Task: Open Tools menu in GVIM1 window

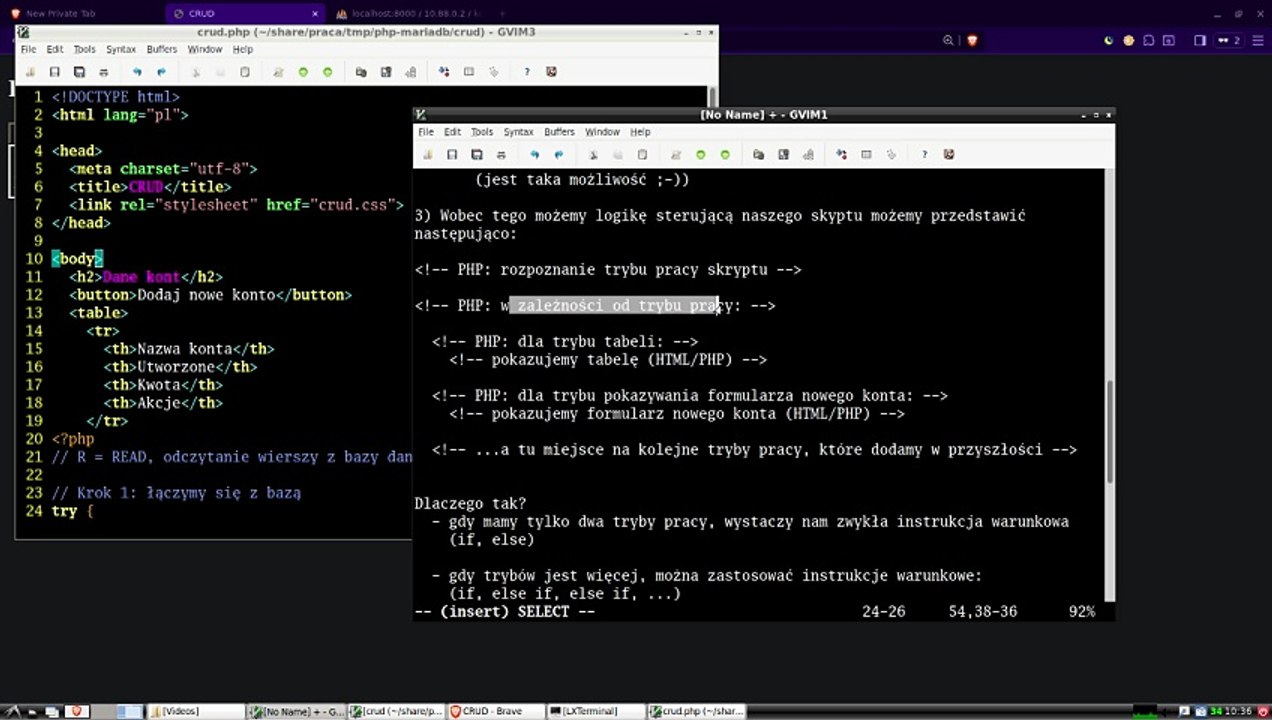Action: pos(482,132)
